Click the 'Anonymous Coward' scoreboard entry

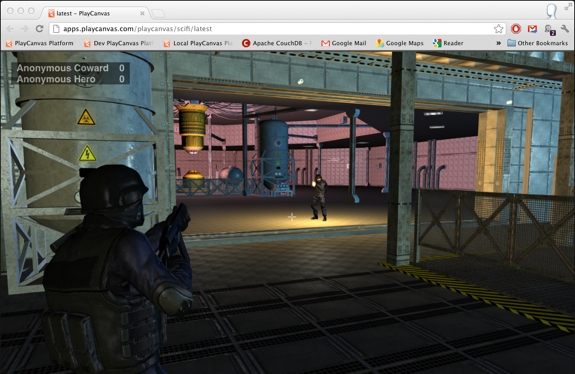[x=70, y=68]
